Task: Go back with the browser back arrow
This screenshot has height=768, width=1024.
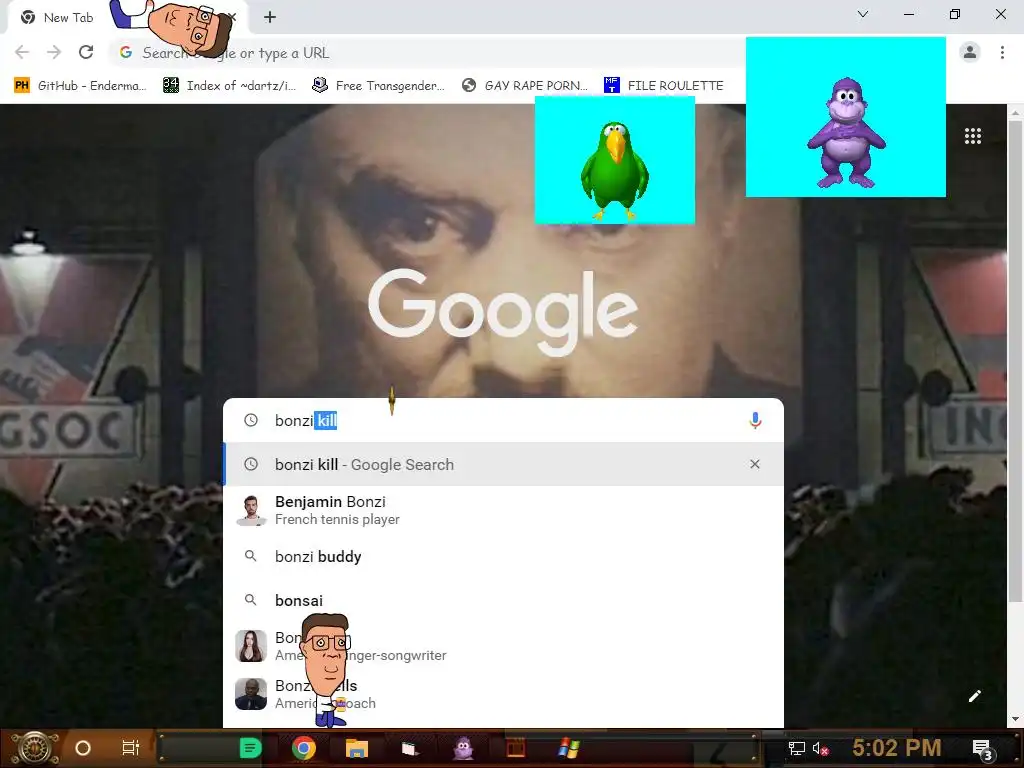Action: (x=22, y=52)
